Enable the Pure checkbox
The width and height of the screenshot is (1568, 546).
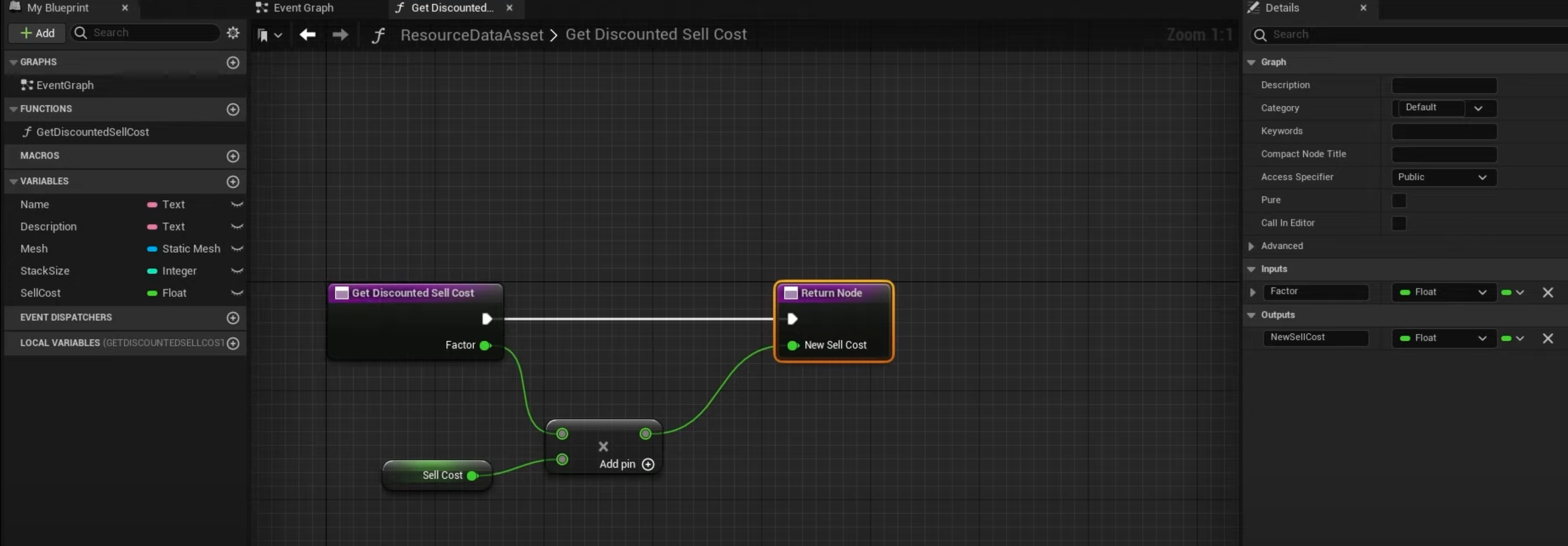click(x=1399, y=201)
